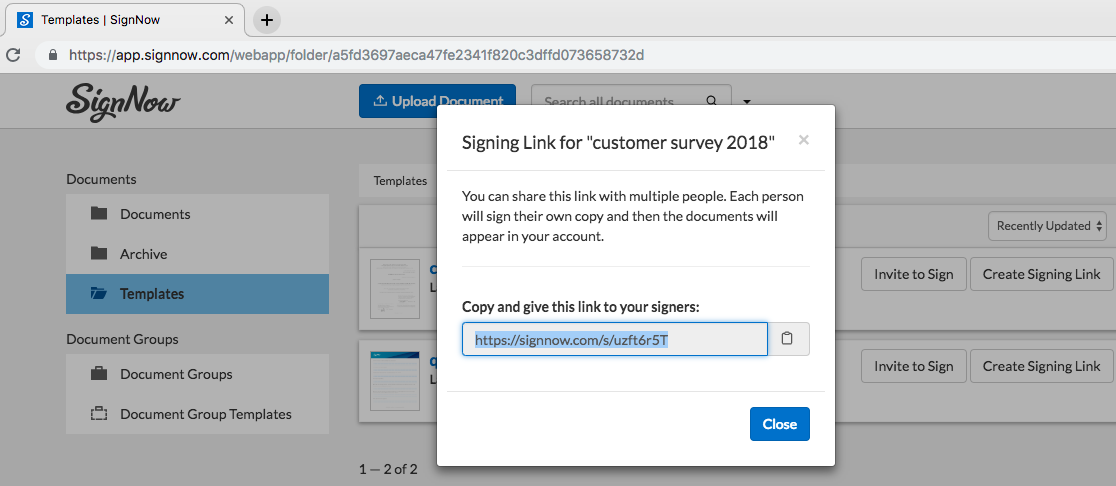Open a new browser tab
1116x486 pixels.
[x=267, y=20]
